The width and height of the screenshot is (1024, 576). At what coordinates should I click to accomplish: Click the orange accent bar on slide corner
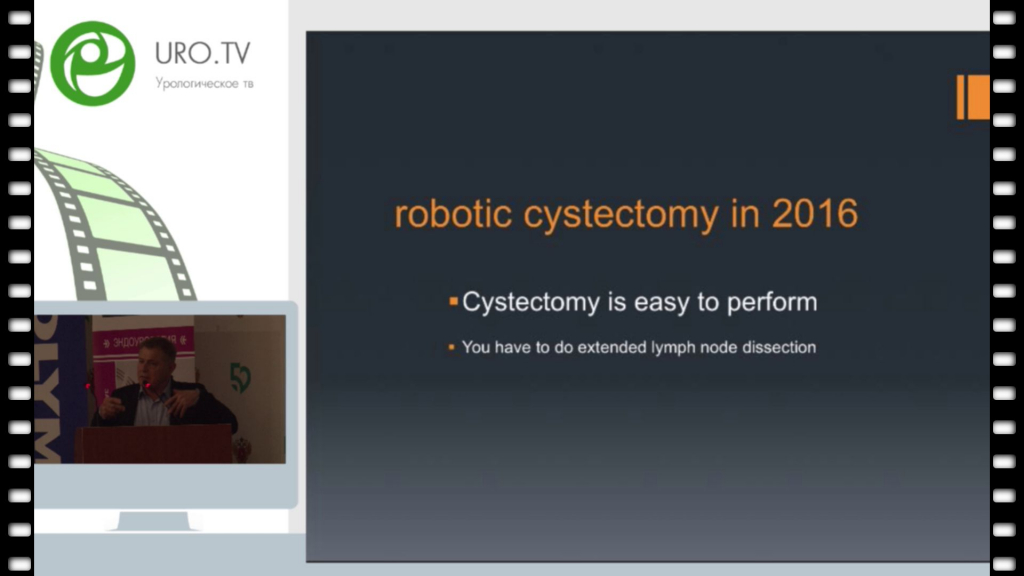tap(972, 97)
